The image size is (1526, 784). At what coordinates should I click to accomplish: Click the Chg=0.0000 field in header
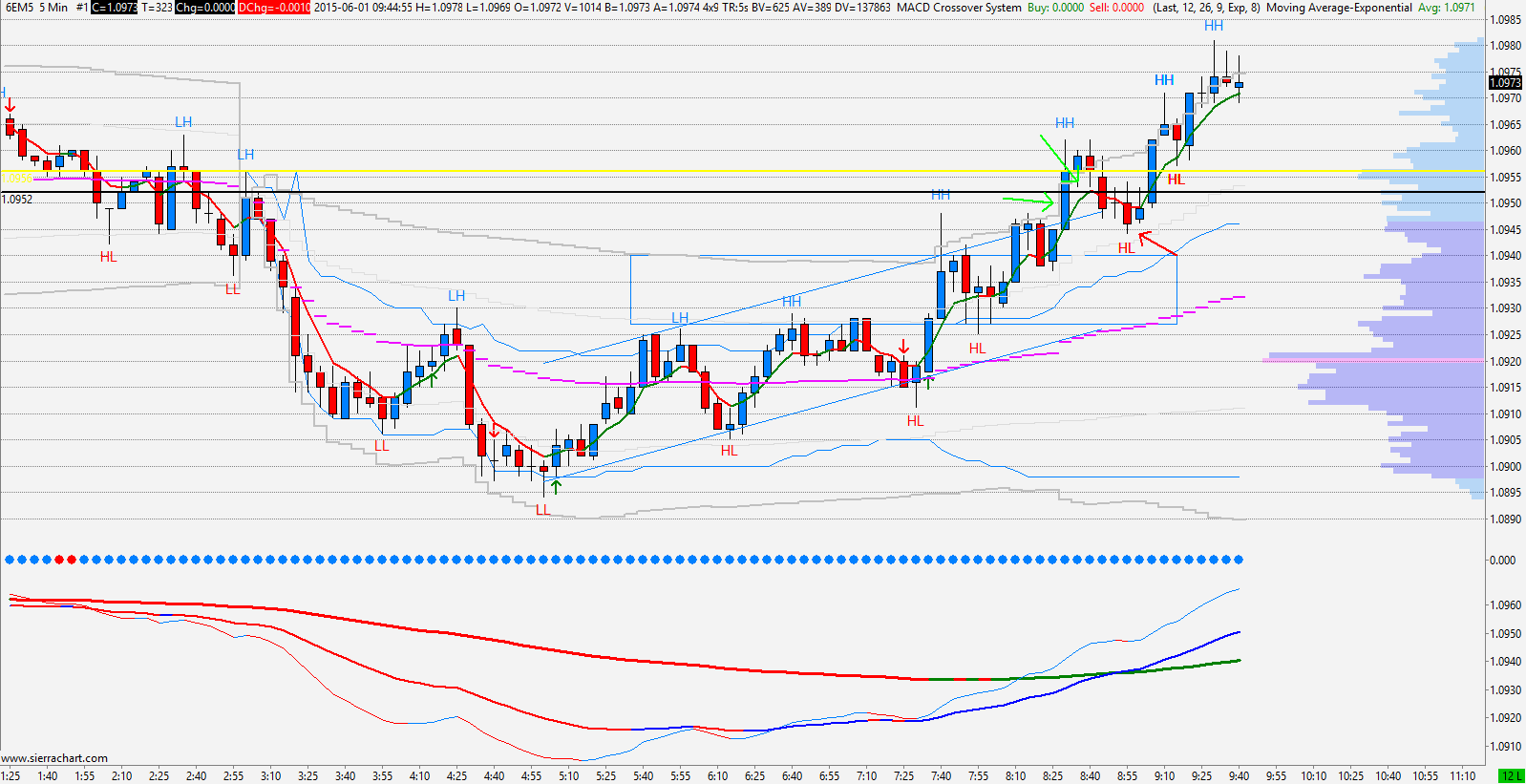pos(205,8)
